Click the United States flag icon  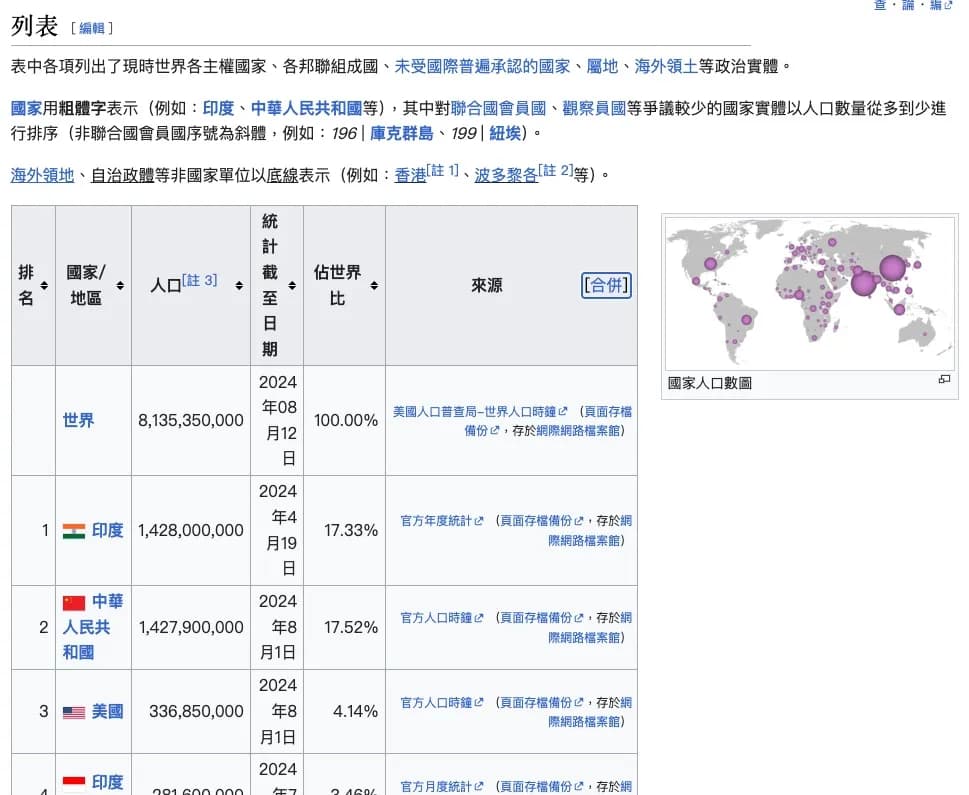[74, 712]
